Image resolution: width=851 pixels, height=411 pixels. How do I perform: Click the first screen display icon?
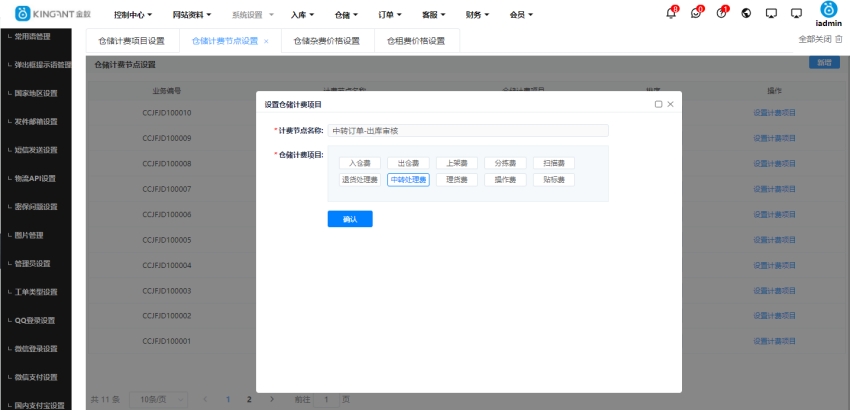(771, 14)
